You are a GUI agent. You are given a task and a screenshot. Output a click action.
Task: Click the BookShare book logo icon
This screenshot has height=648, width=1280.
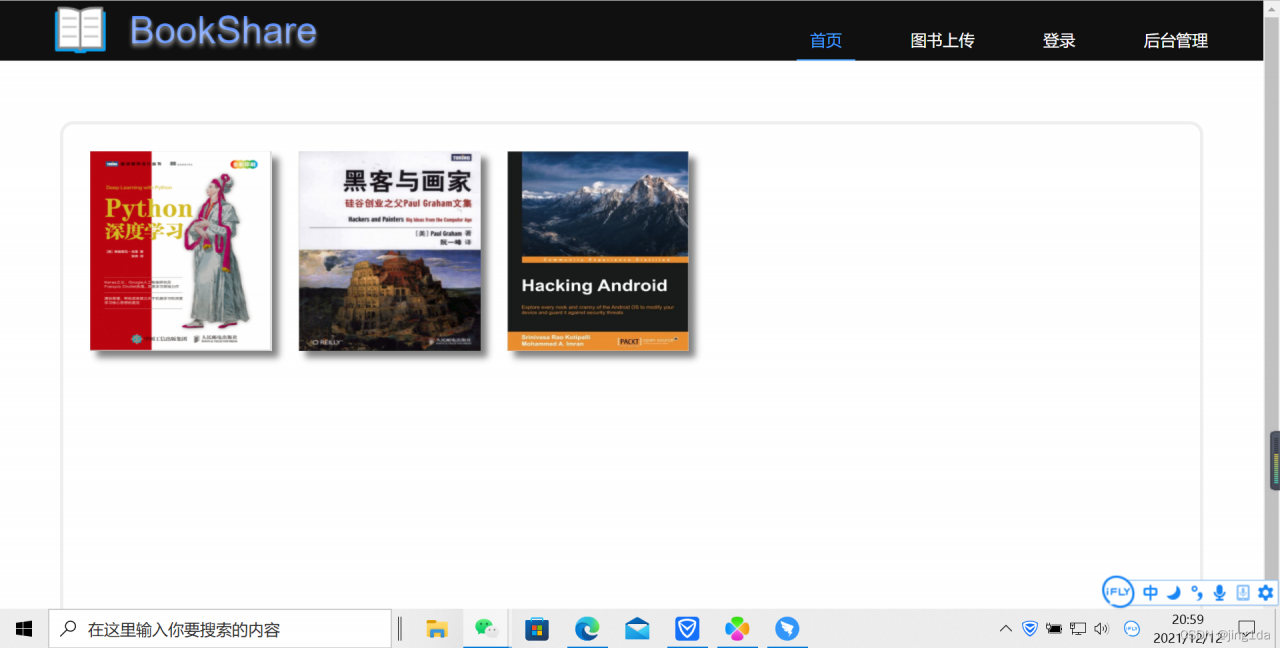click(80, 29)
